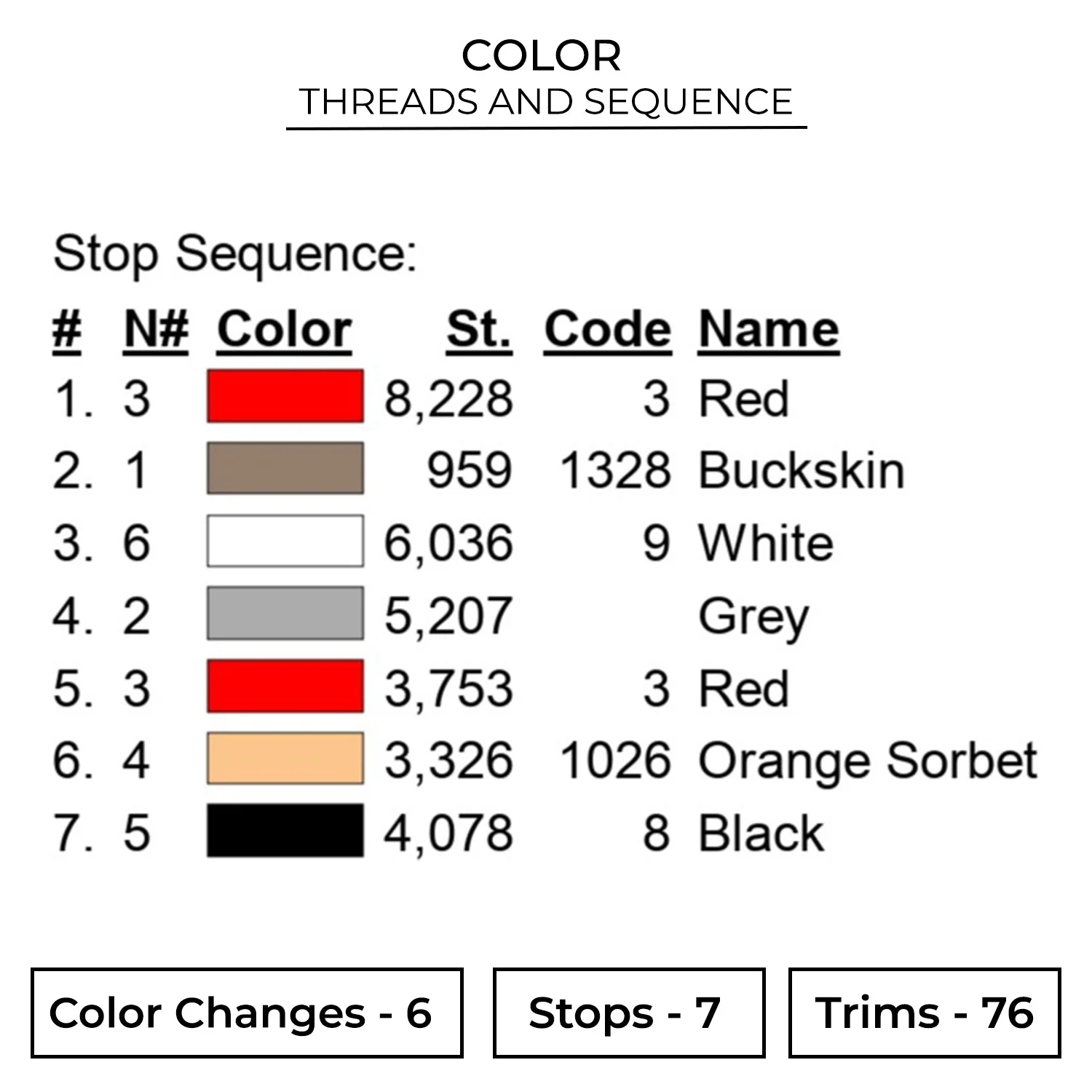Select the 'Color' column header
The width and height of the screenshot is (1092, 1092).
[x=284, y=330]
